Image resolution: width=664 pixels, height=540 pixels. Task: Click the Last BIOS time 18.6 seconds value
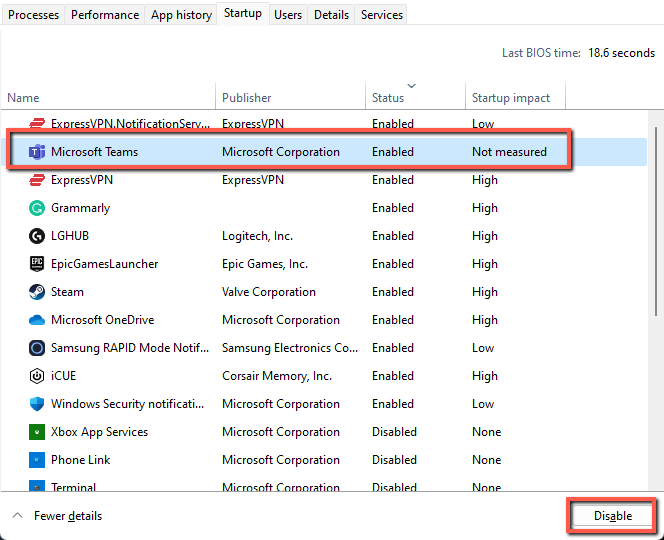click(621, 53)
